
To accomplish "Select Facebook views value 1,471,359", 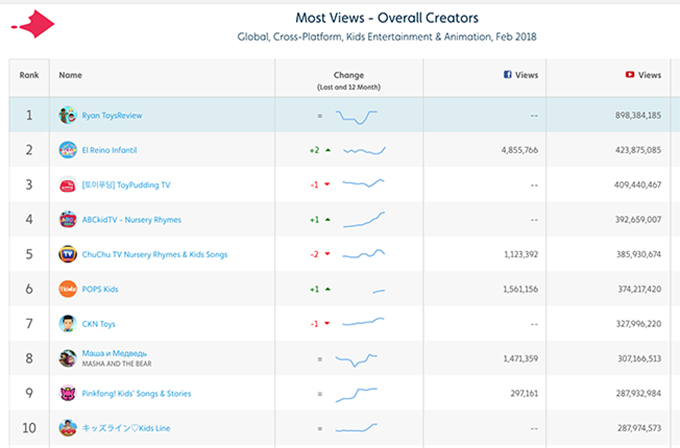I will pyautogui.click(x=520, y=359).
